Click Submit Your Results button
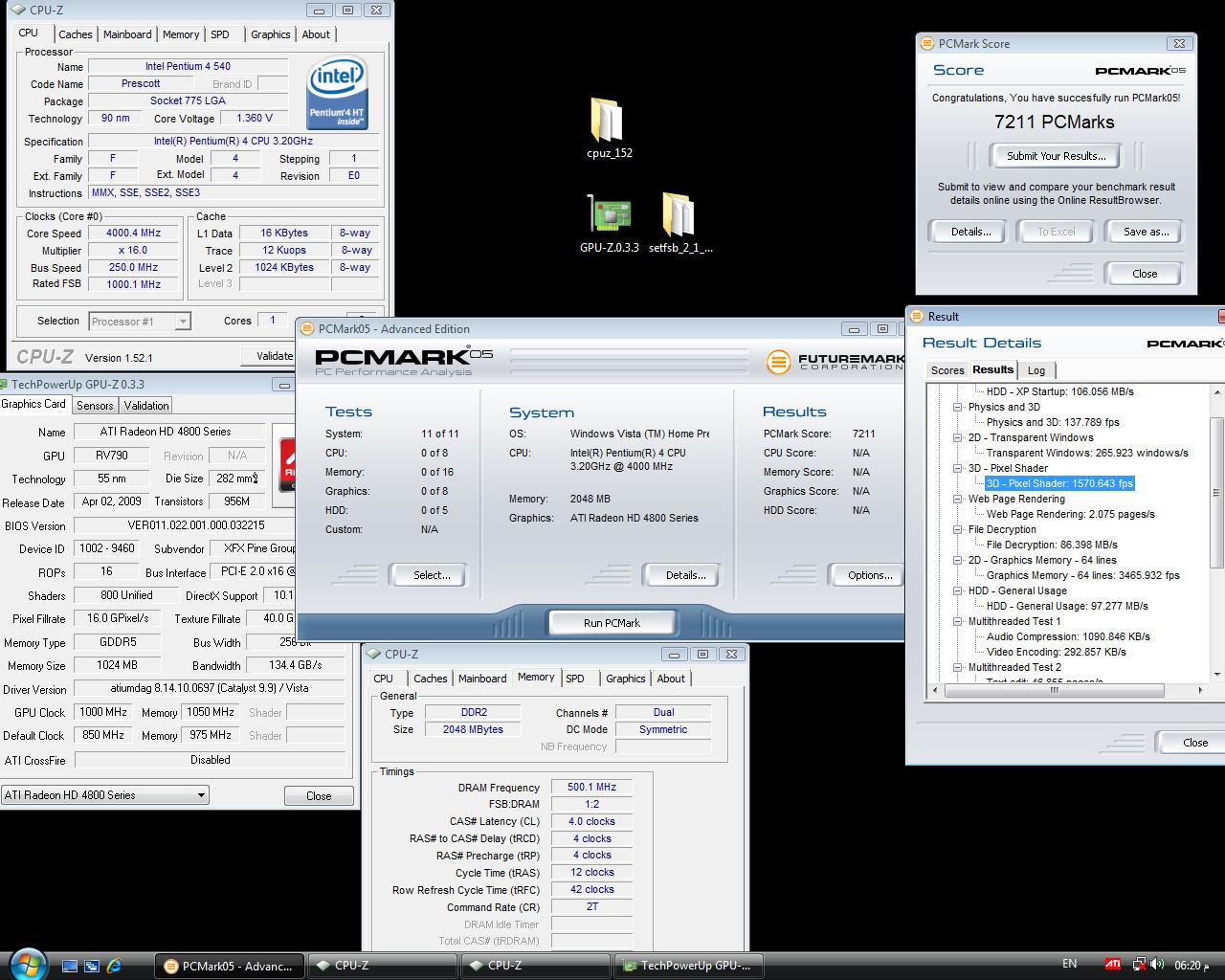1225x980 pixels. click(x=1056, y=156)
